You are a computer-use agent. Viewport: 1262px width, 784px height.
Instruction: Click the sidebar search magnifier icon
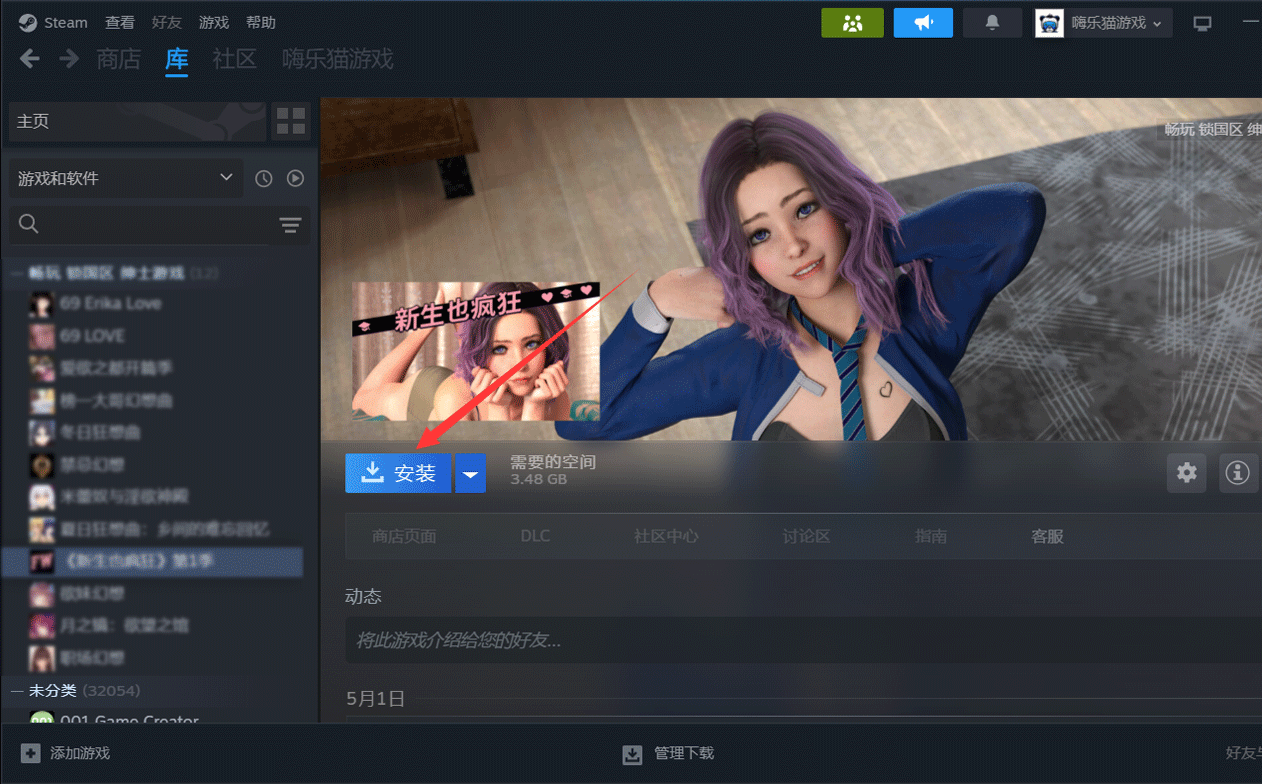pos(28,223)
